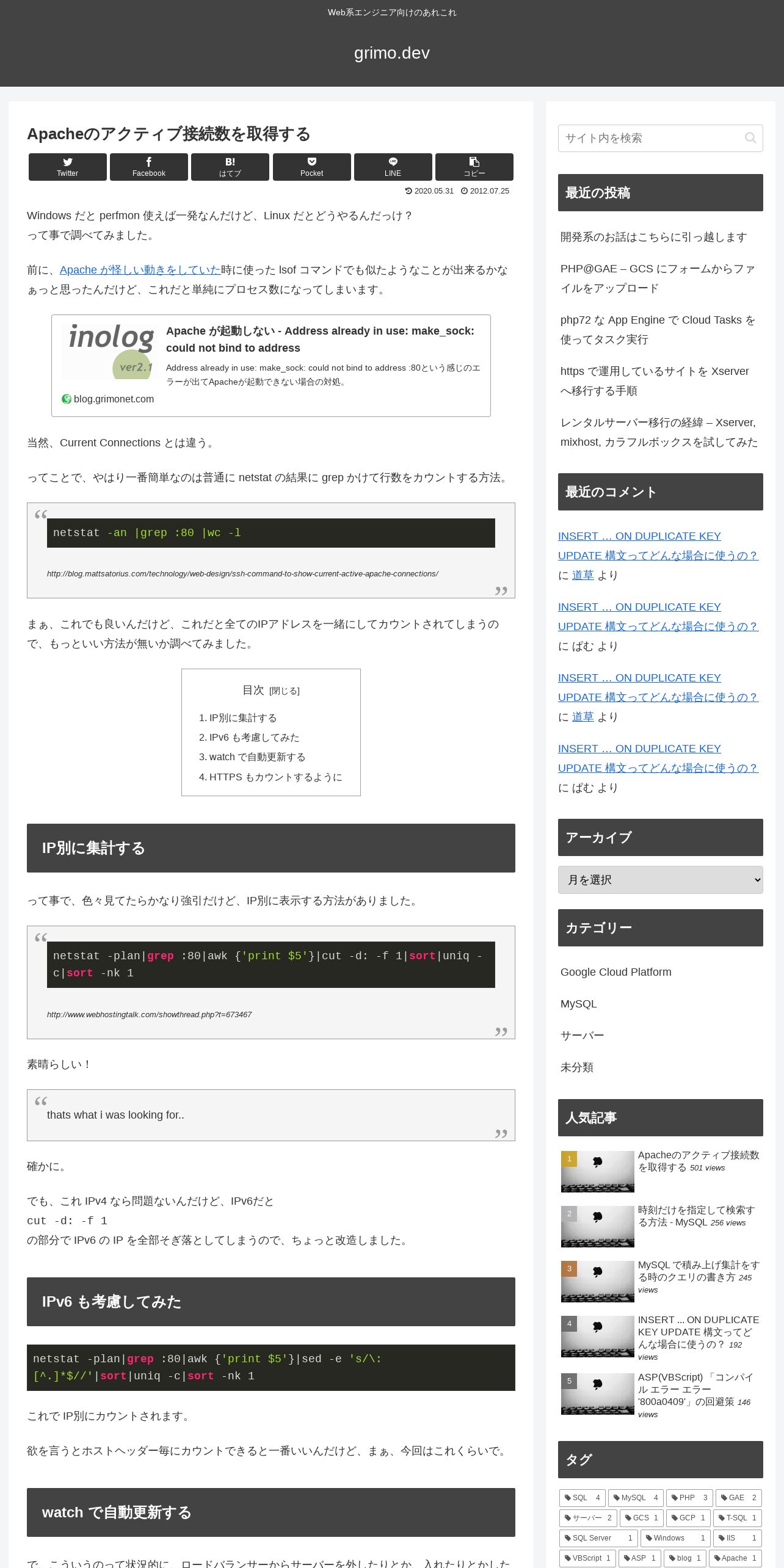The width and height of the screenshot is (784, 1568).
Task: Select the Google Cloud Platform category
Action: click(x=615, y=972)
